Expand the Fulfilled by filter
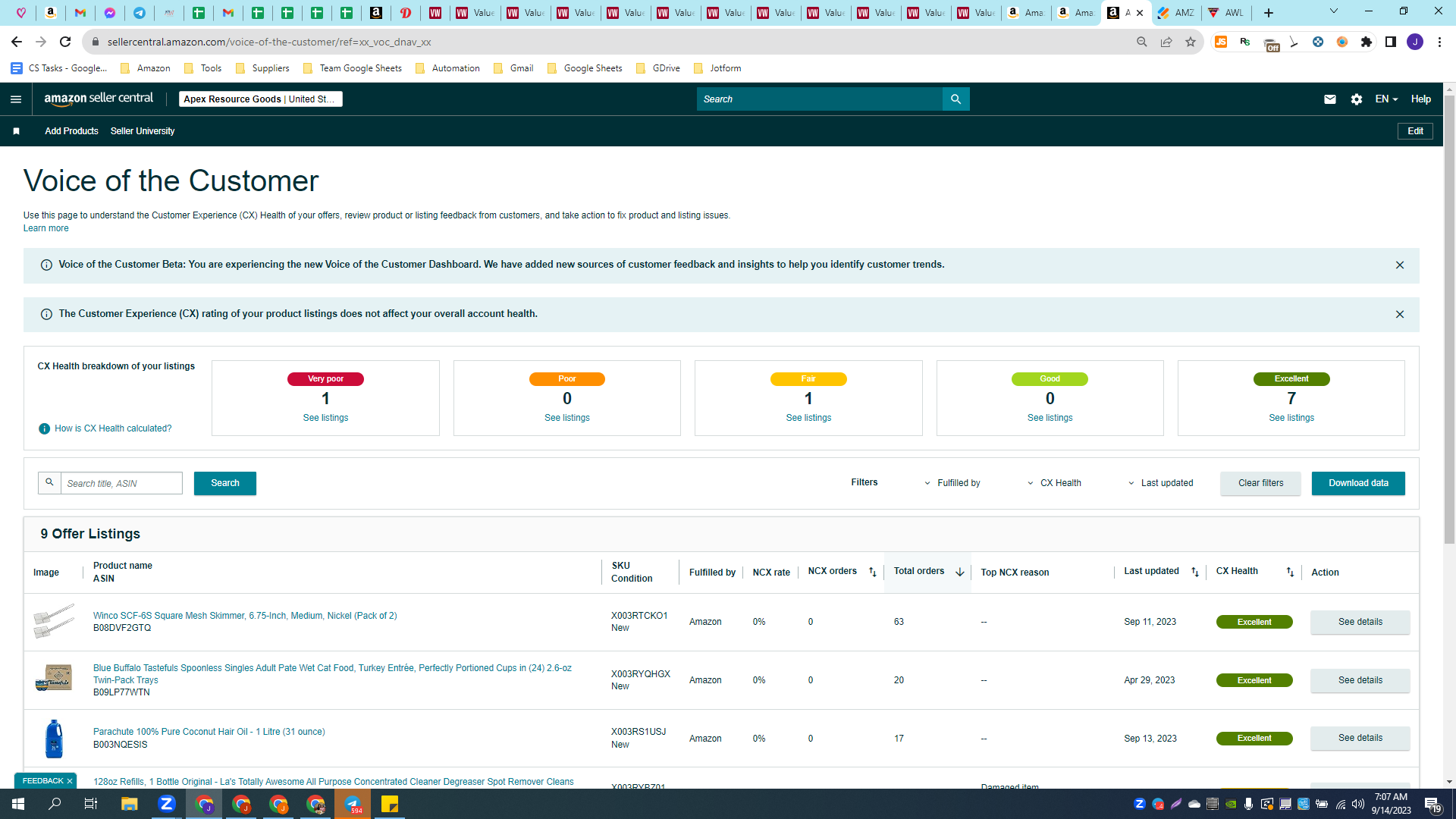Screen dimensions: 1456x819 click(952, 483)
